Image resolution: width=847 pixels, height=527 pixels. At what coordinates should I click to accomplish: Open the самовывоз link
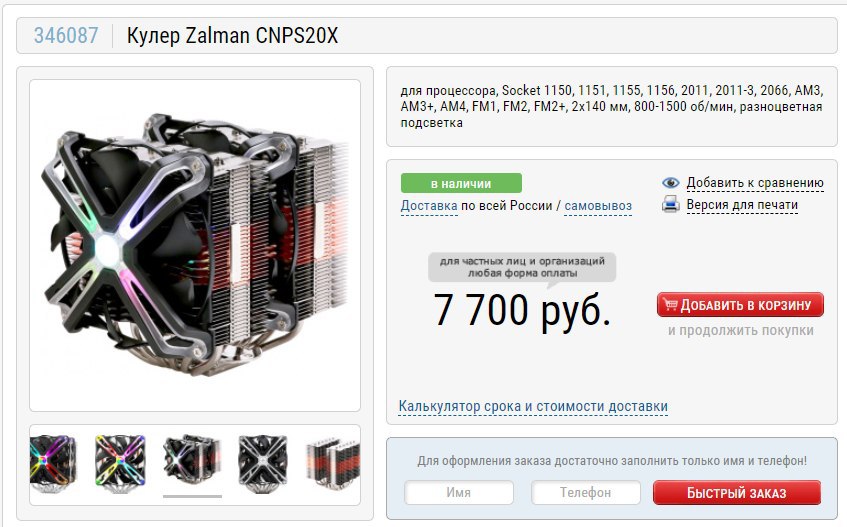tap(598, 206)
